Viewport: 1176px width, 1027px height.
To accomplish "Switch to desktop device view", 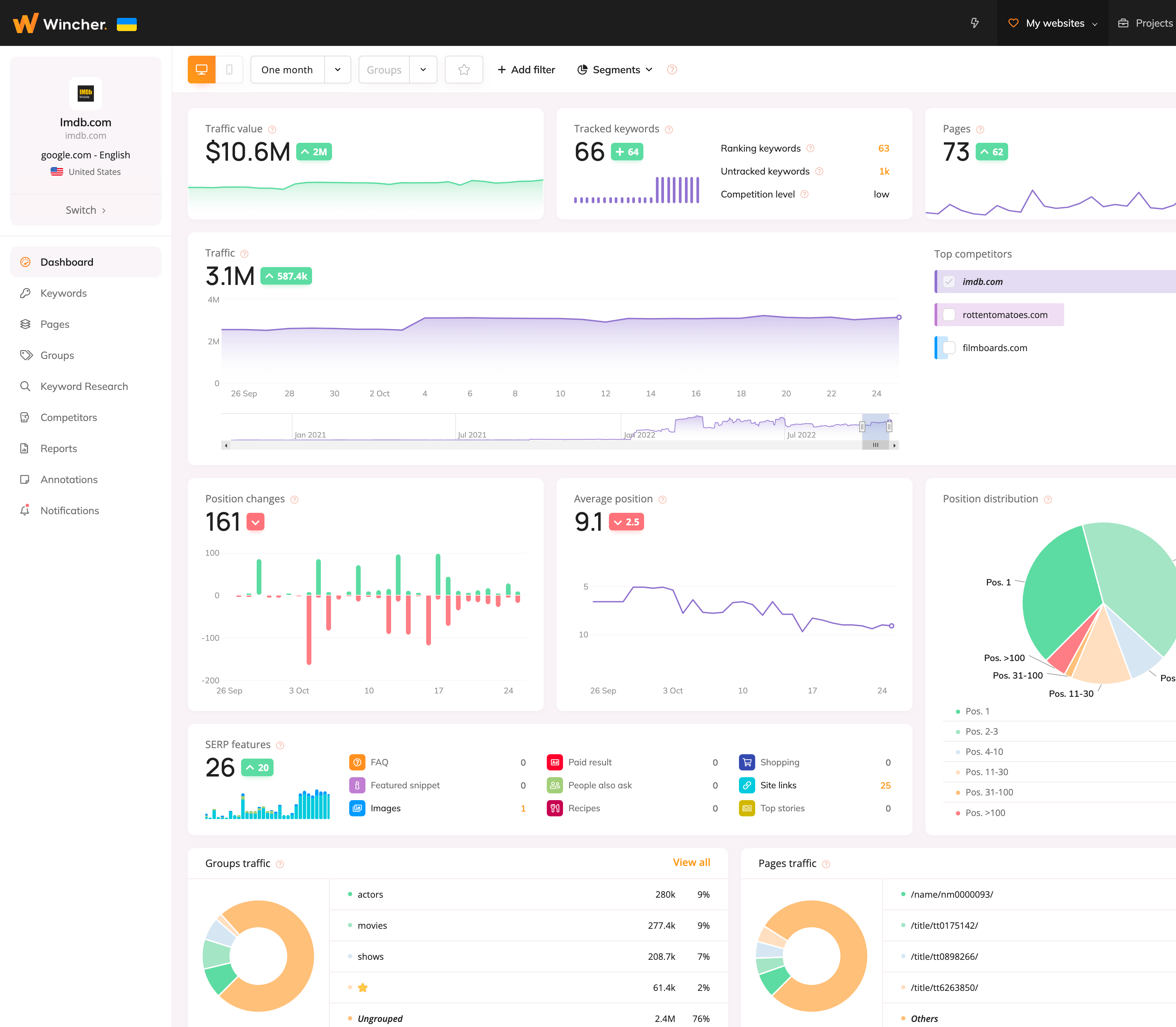I will coord(201,70).
